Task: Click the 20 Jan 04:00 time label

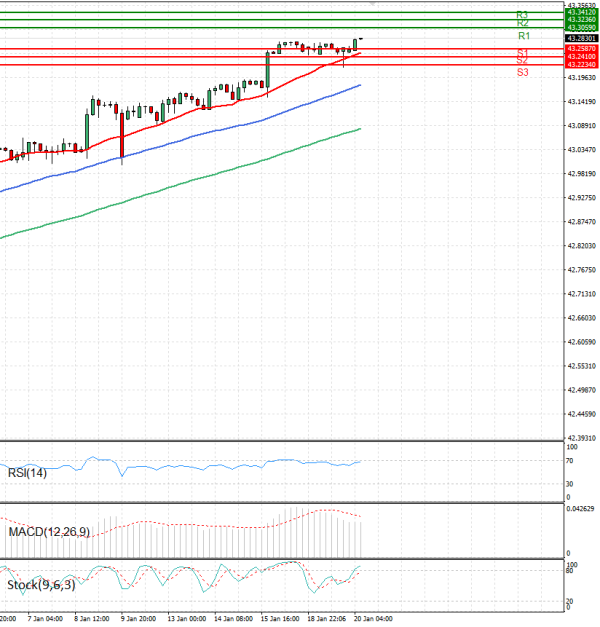Action: click(x=372, y=619)
